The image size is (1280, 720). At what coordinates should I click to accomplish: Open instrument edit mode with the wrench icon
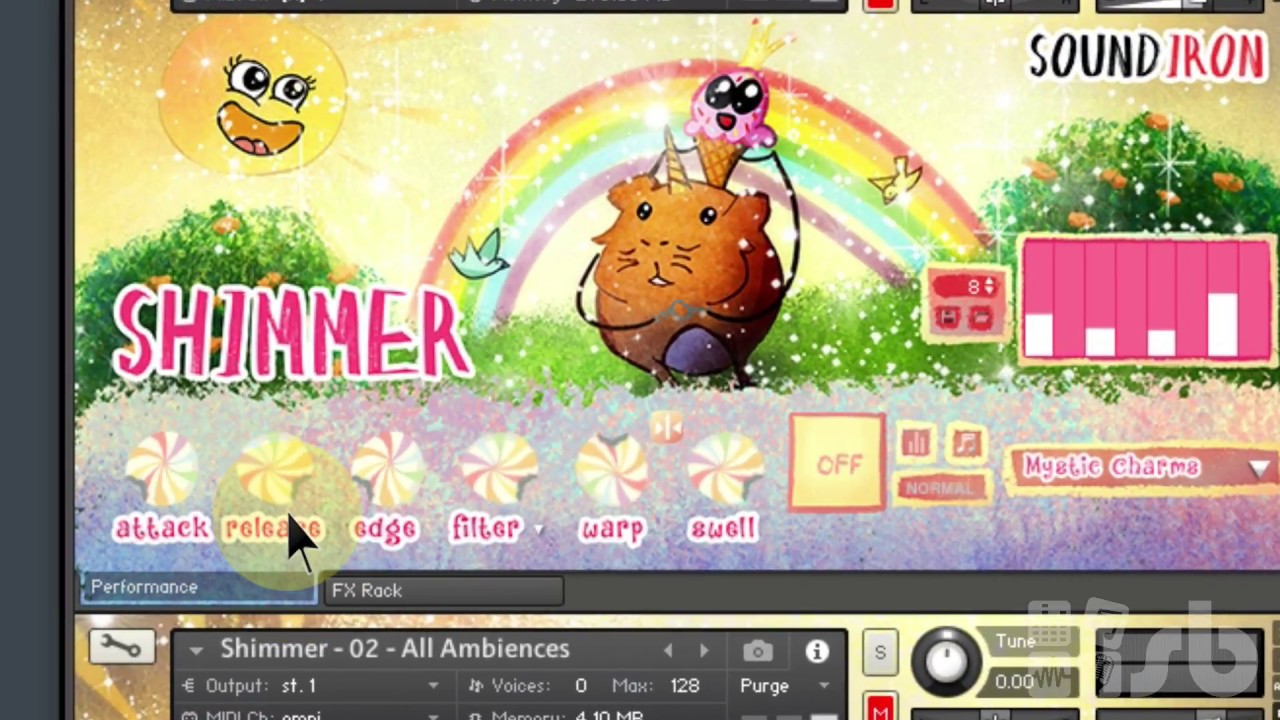(x=121, y=647)
